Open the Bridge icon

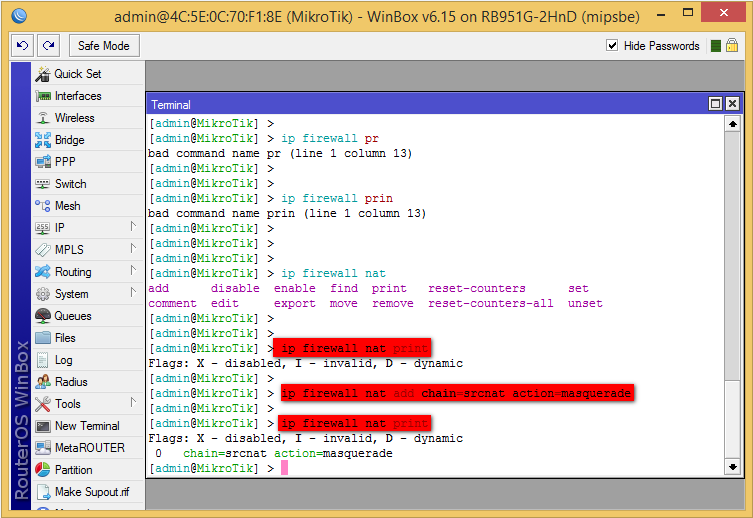click(43, 140)
